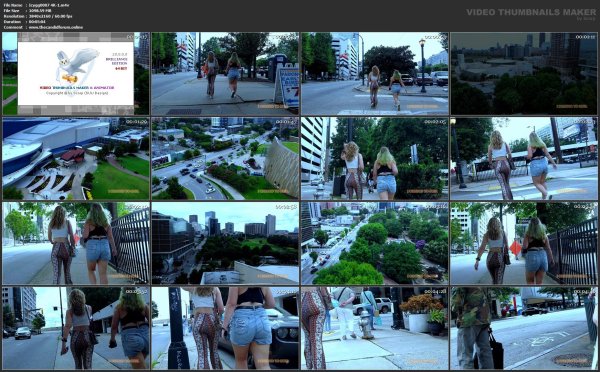Select skyline-over-trees thumbnail with blue sky
The width and height of the screenshot is (600, 372).
click(x=225, y=243)
